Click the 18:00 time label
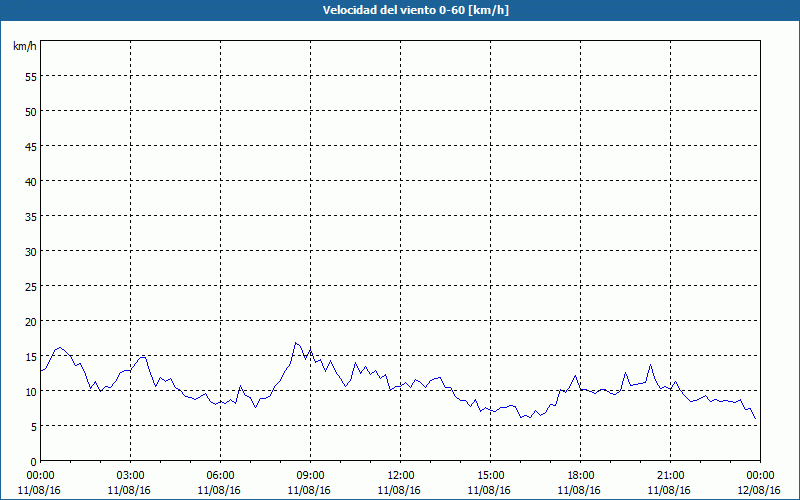This screenshot has height=500, width=800. (x=581, y=476)
